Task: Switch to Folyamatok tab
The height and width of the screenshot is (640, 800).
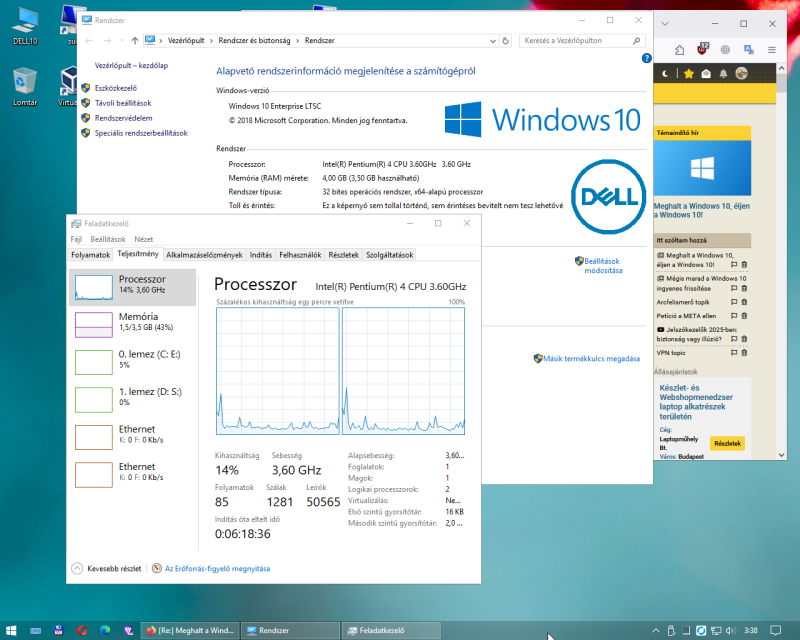Action: (x=90, y=255)
